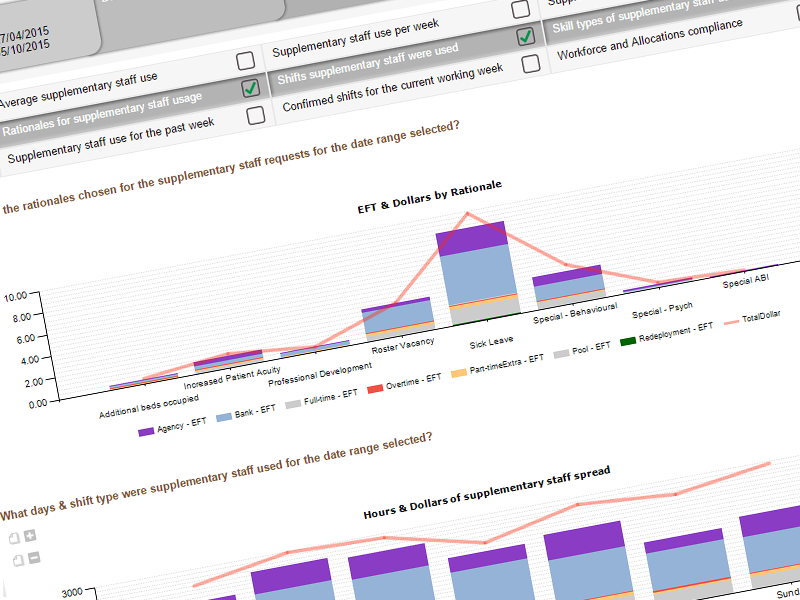This screenshot has width=800, height=600.
Task: Click the 0.00 value on the EFT axis
Action: pos(38,405)
